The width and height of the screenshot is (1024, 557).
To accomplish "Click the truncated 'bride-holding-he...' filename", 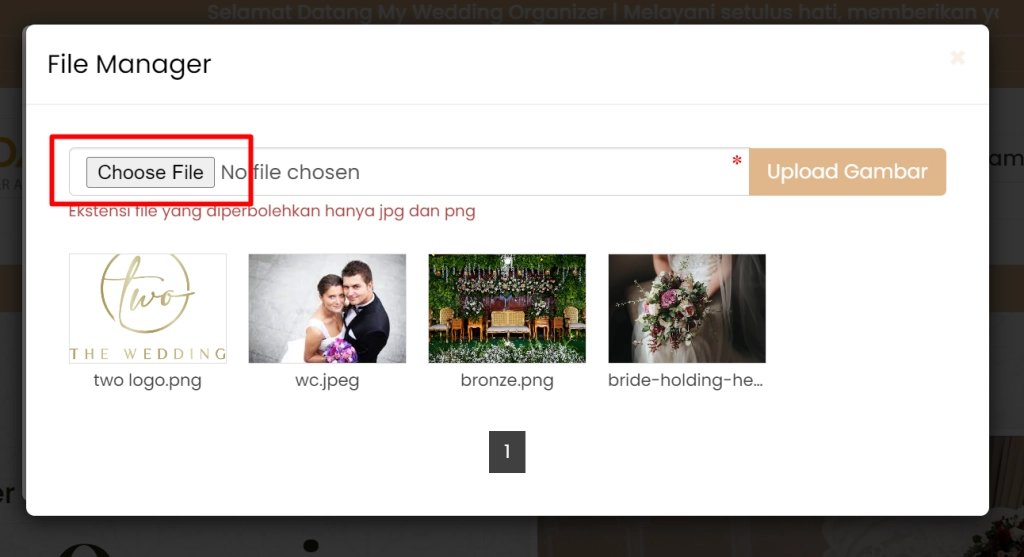I will tap(686, 381).
